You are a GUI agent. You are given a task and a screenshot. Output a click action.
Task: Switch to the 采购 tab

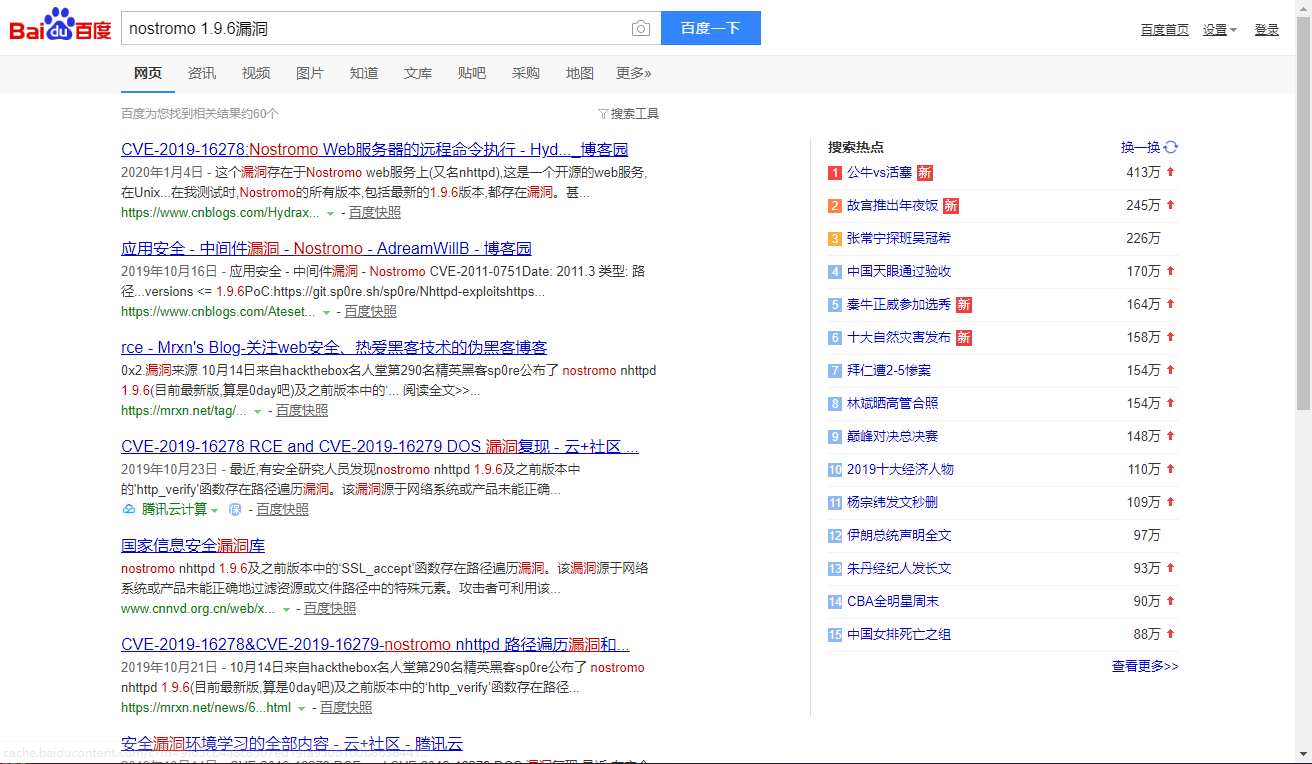pyautogui.click(x=526, y=73)
